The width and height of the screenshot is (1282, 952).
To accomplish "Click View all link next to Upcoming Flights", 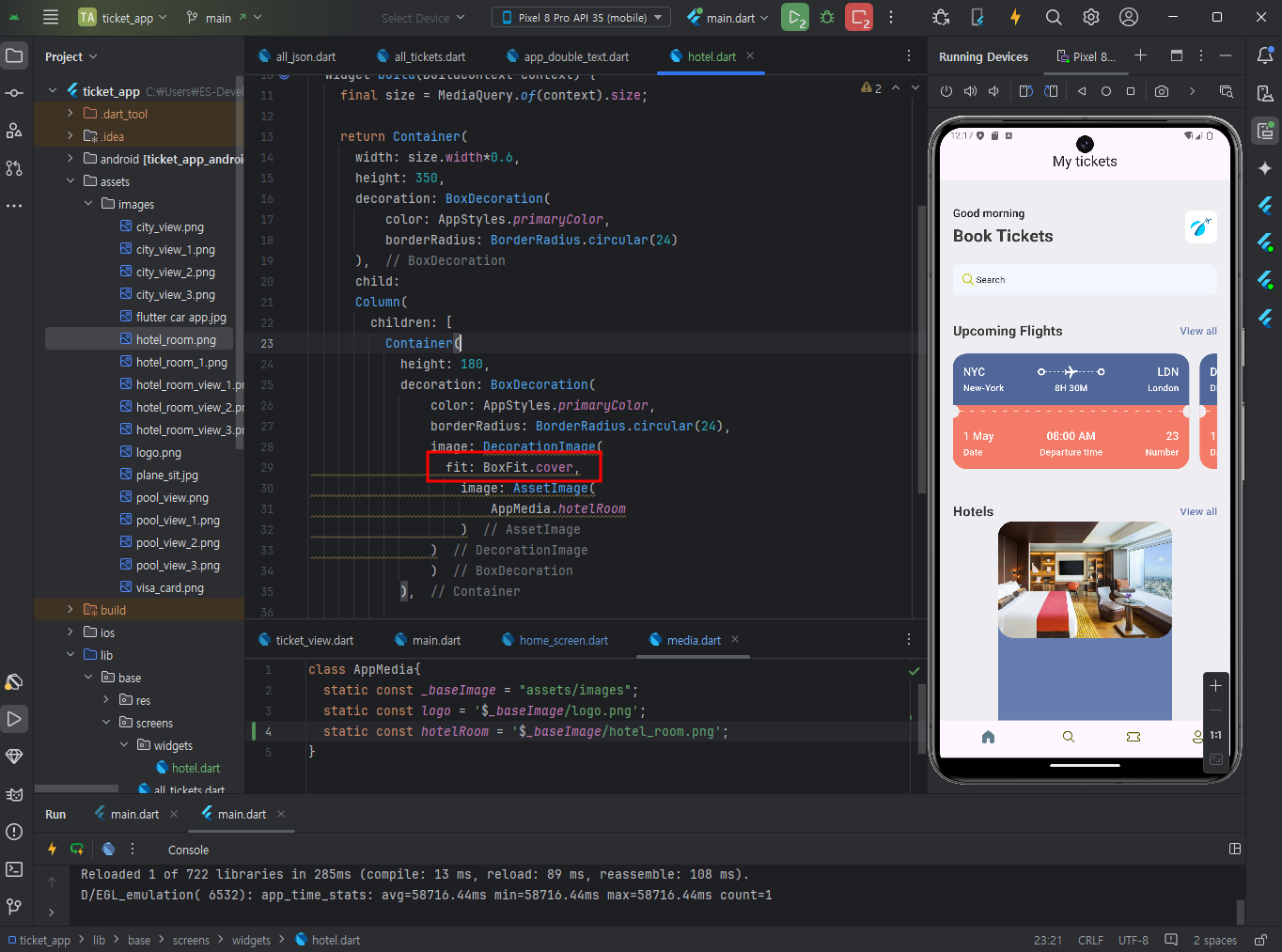I will coord(1198,331).
